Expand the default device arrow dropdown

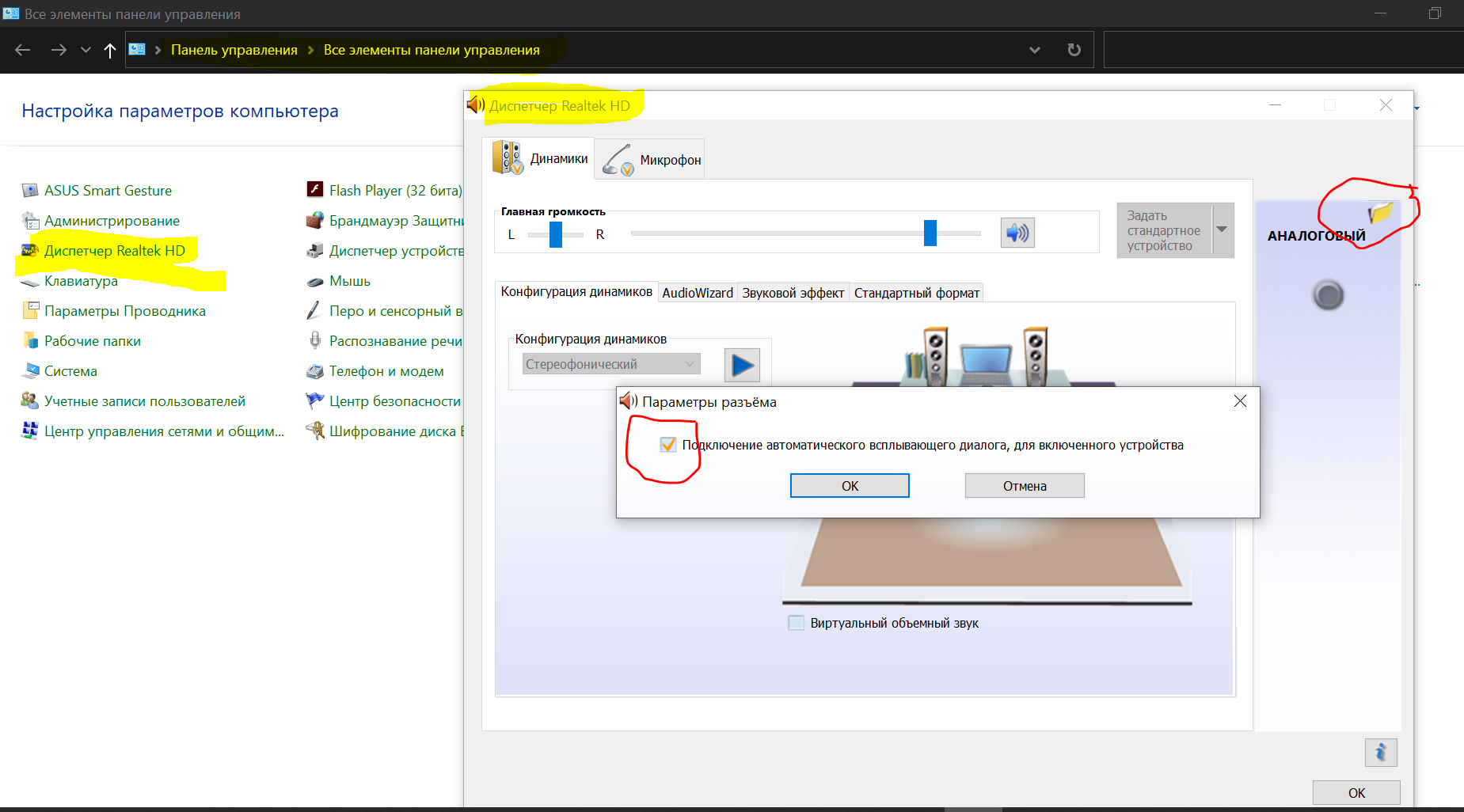pyautogui.click(x=1223, y=230)
